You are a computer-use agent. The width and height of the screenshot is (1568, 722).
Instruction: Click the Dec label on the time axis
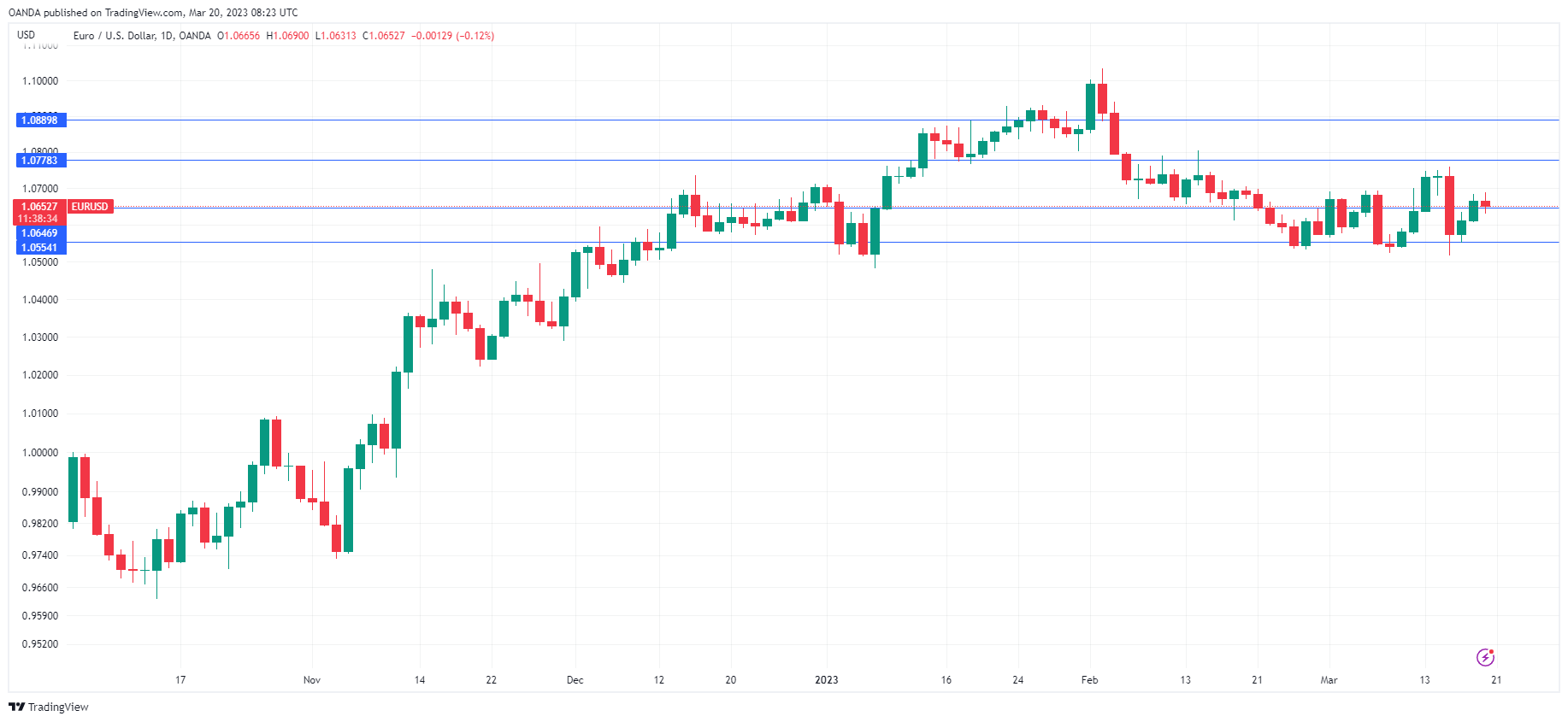[x=575, y=680]
